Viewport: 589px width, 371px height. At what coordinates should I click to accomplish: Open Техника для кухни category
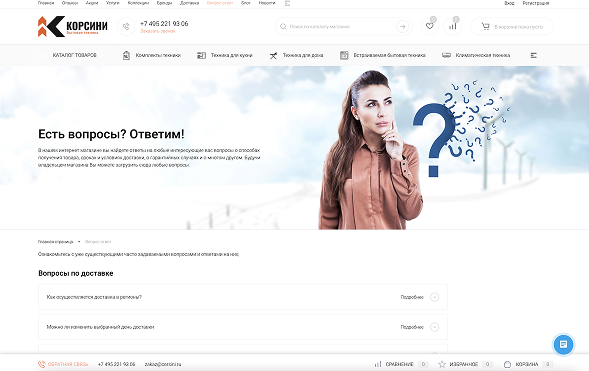(232, 55)
